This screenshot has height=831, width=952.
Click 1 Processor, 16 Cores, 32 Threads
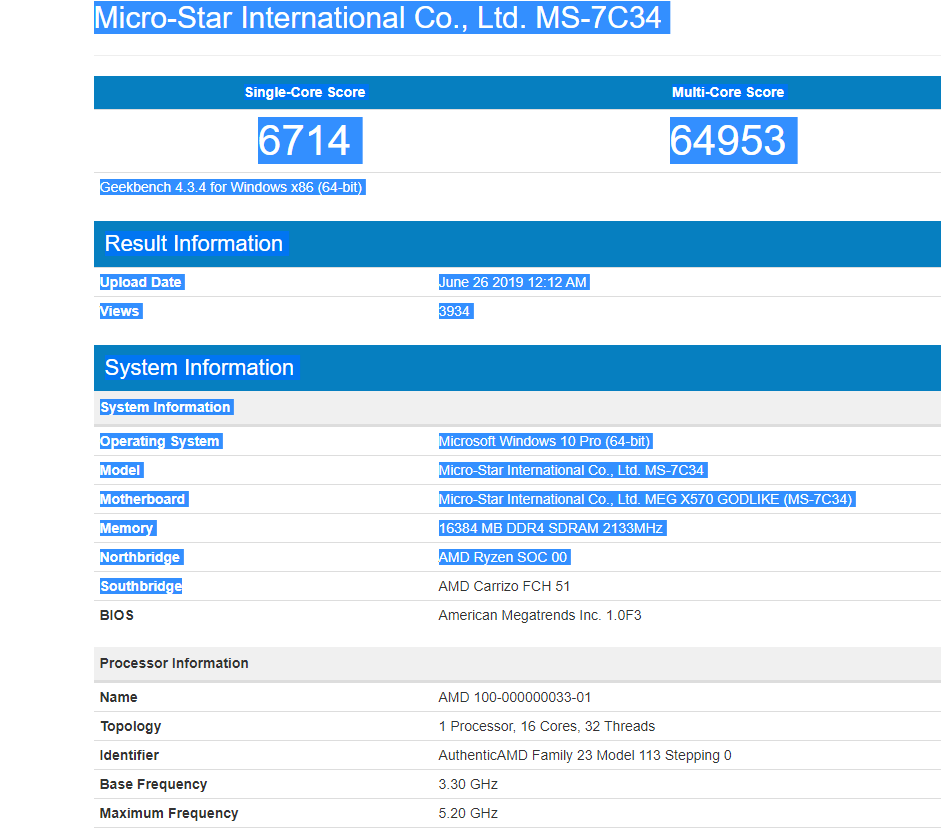pyautogui.click(x=546, y=727)
